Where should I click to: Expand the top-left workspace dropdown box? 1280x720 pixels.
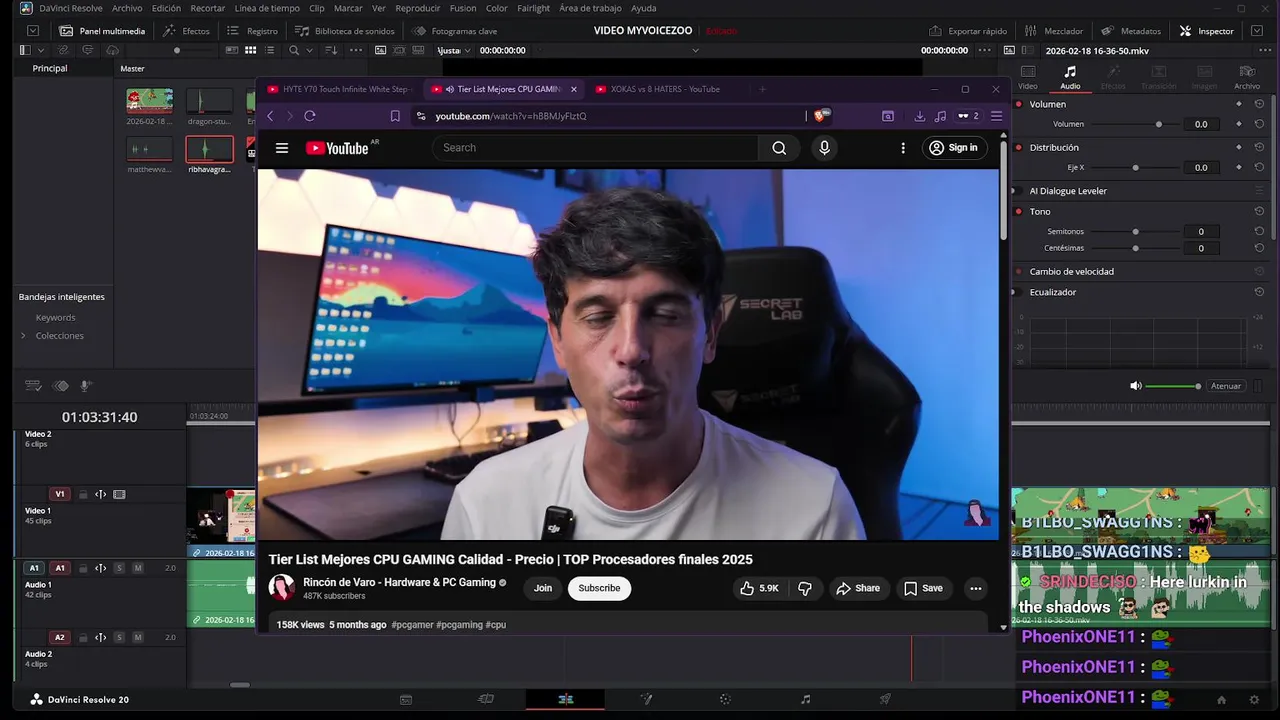pos(33,31)
